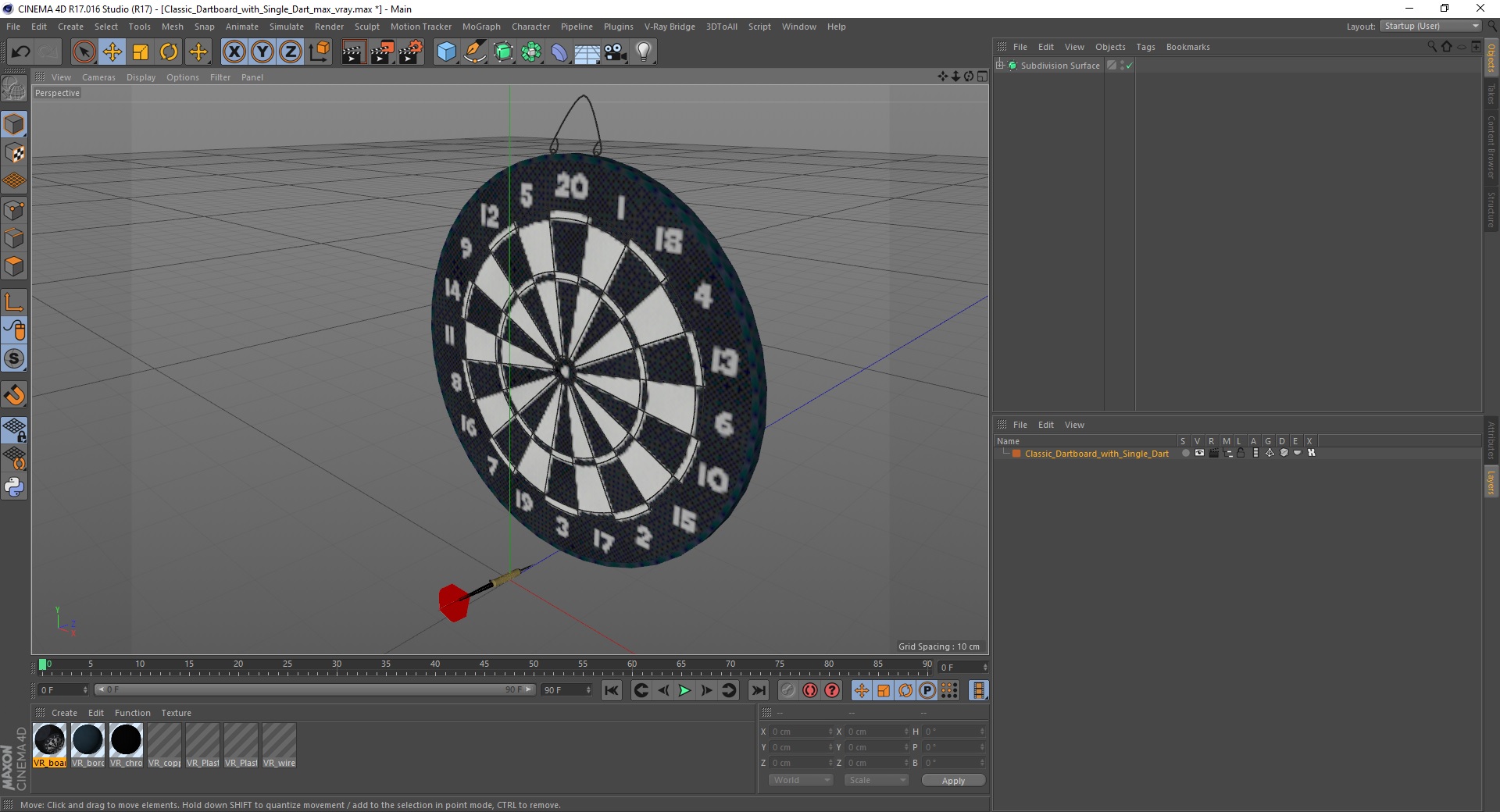
Task: Add a deformer object (blue bend)
Action: click(x=560, y=52)
